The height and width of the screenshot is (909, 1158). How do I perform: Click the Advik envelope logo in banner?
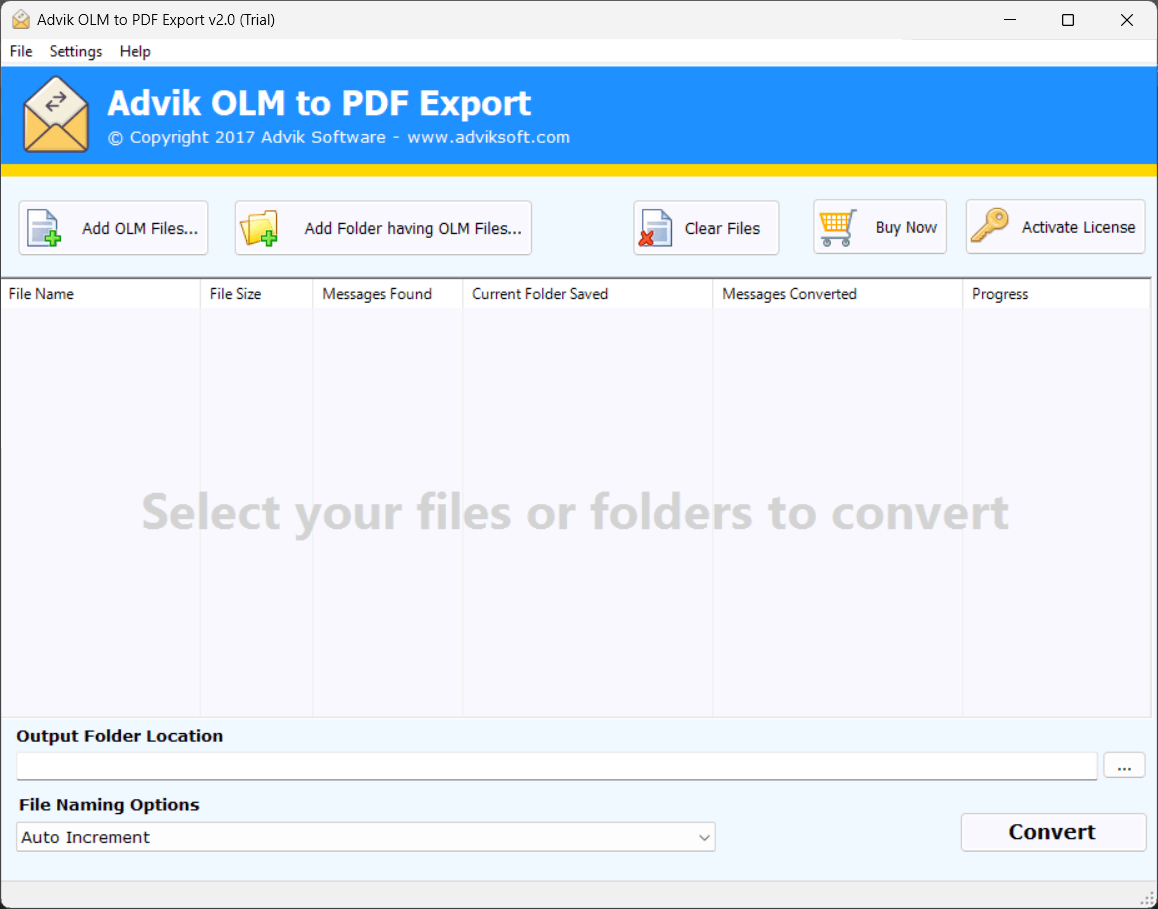coord(56,114)
